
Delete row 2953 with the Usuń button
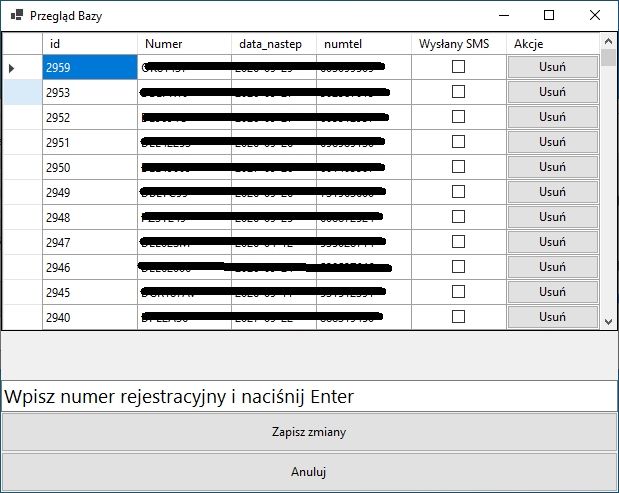click(x=552, y=92)
